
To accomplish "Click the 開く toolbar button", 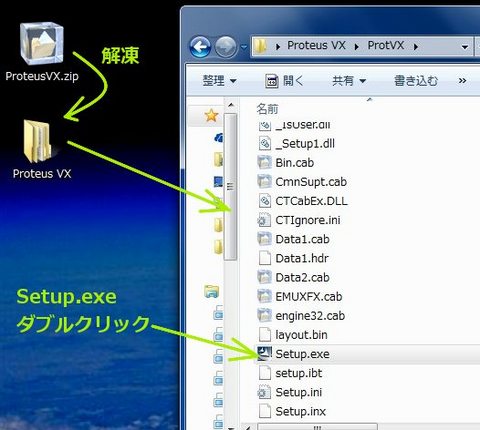I will click(284, 81).
